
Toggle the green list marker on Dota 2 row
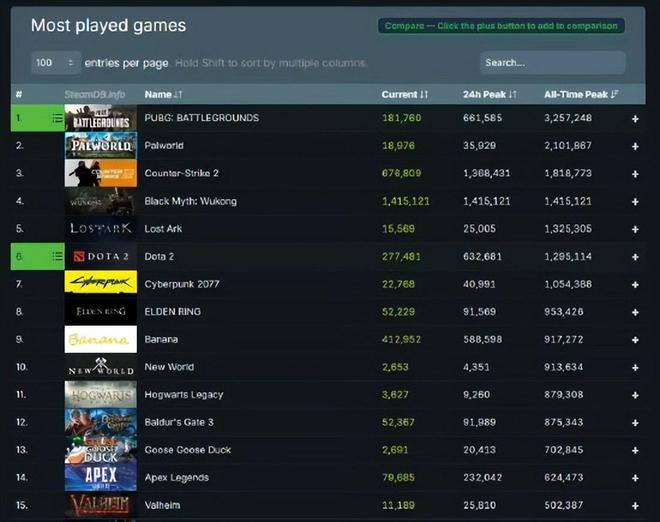pos(57,257)
